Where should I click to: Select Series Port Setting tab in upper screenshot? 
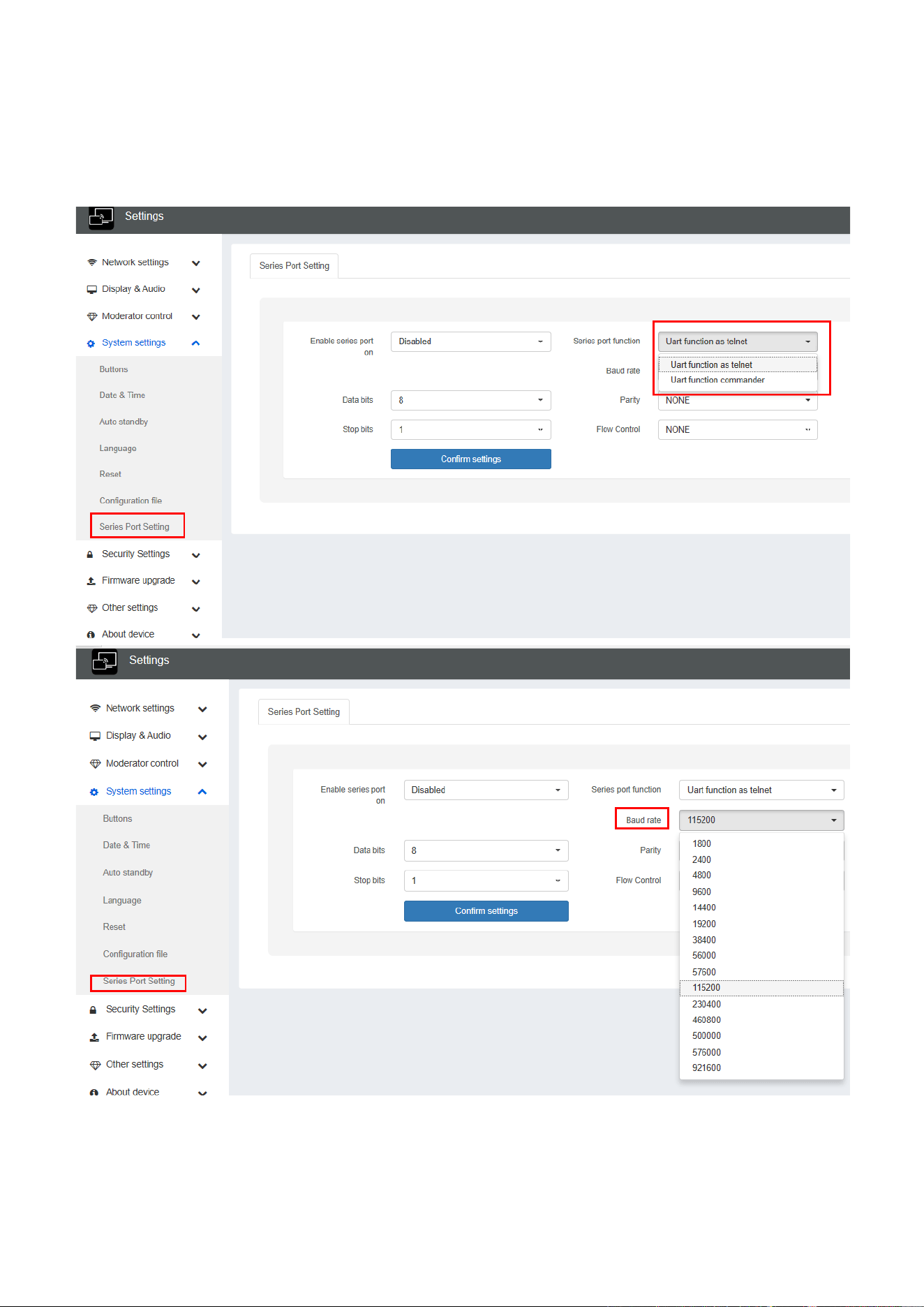tap(295, 266)
